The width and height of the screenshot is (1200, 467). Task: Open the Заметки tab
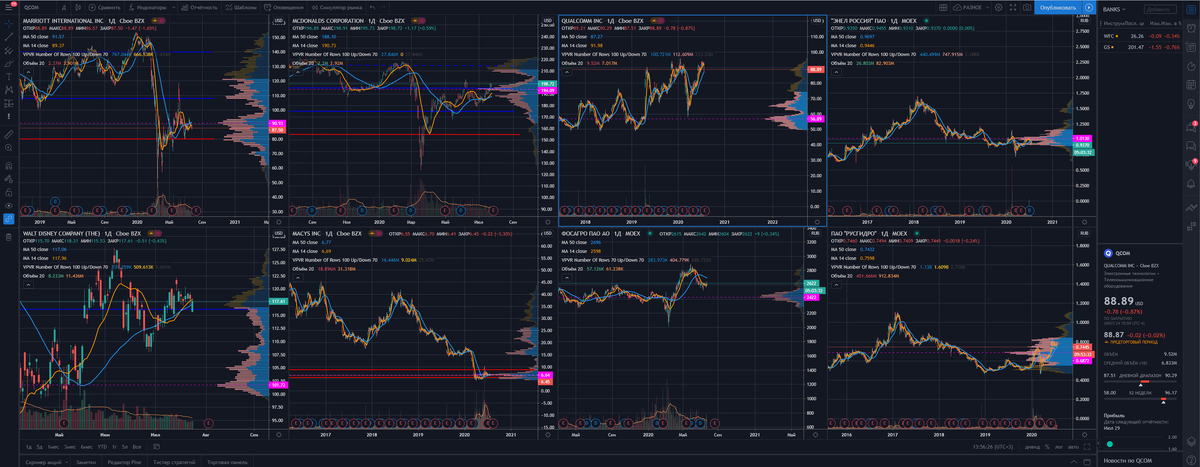click(86, 462)
